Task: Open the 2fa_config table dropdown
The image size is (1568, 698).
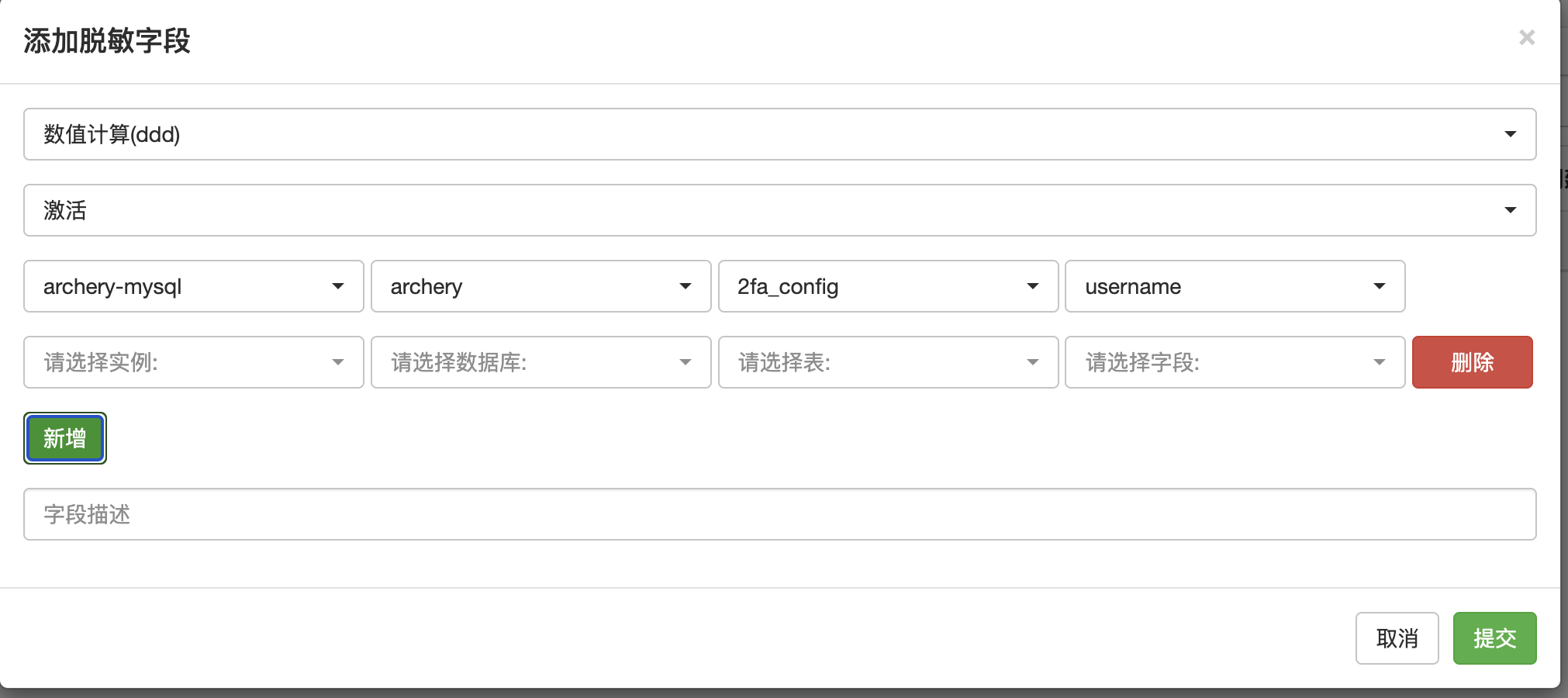Action: coord(888,286)
